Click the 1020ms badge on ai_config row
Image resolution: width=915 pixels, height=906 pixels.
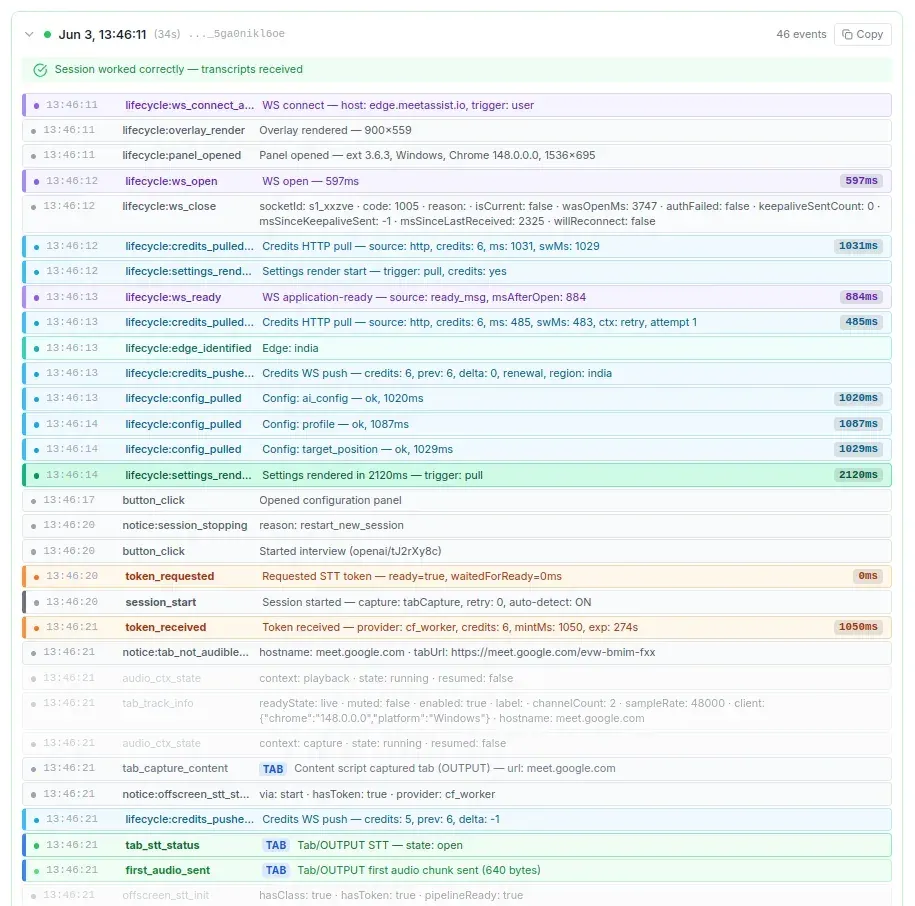click(858, 398)
